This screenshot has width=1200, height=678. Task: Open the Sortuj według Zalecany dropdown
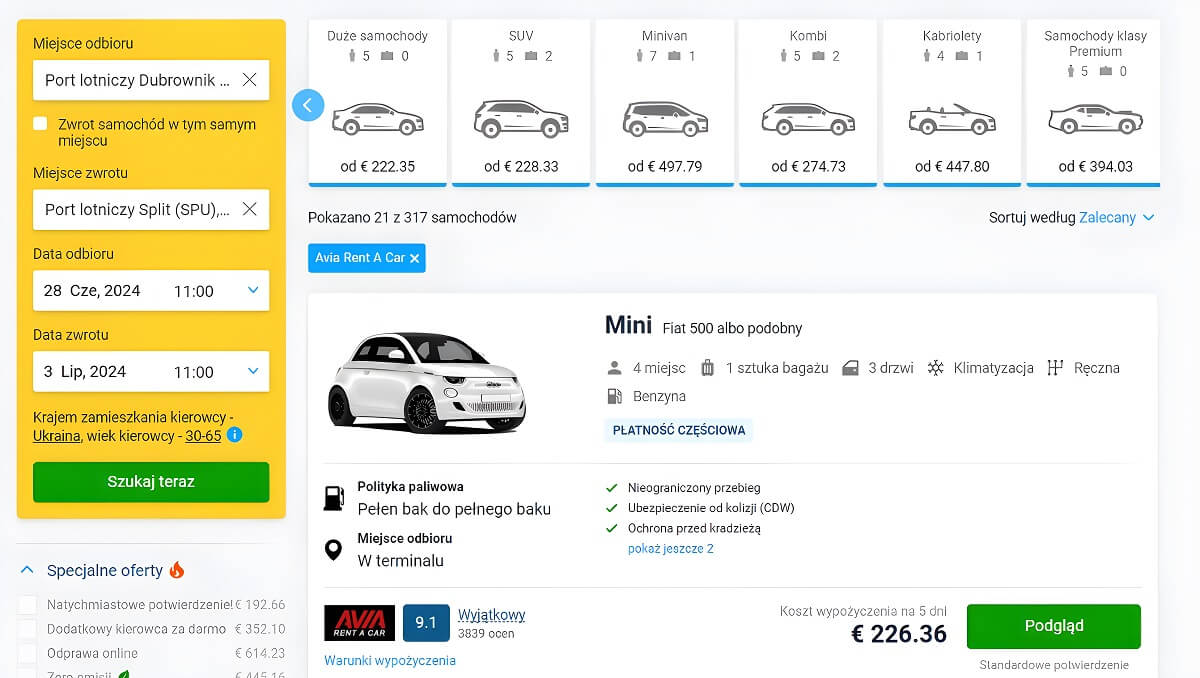[x=1116, y=217]
